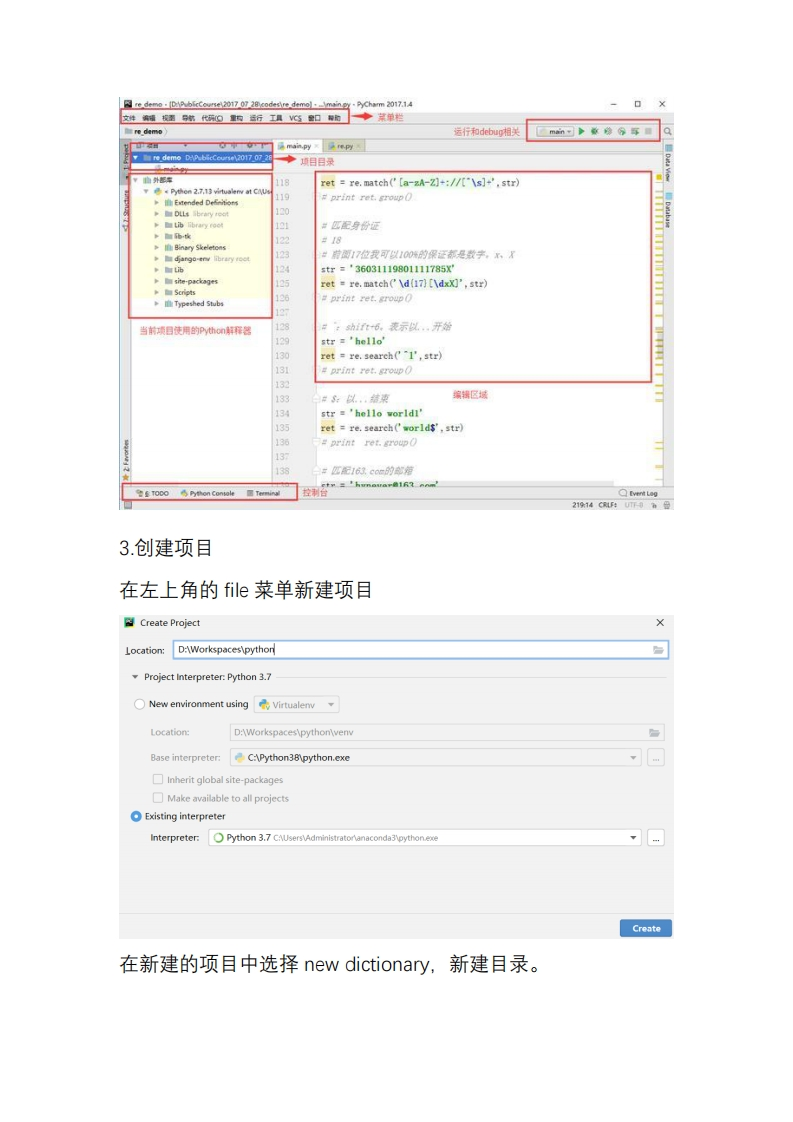Open the Favorites tool window side tab

pyautogui.click(x=126, y=459)
